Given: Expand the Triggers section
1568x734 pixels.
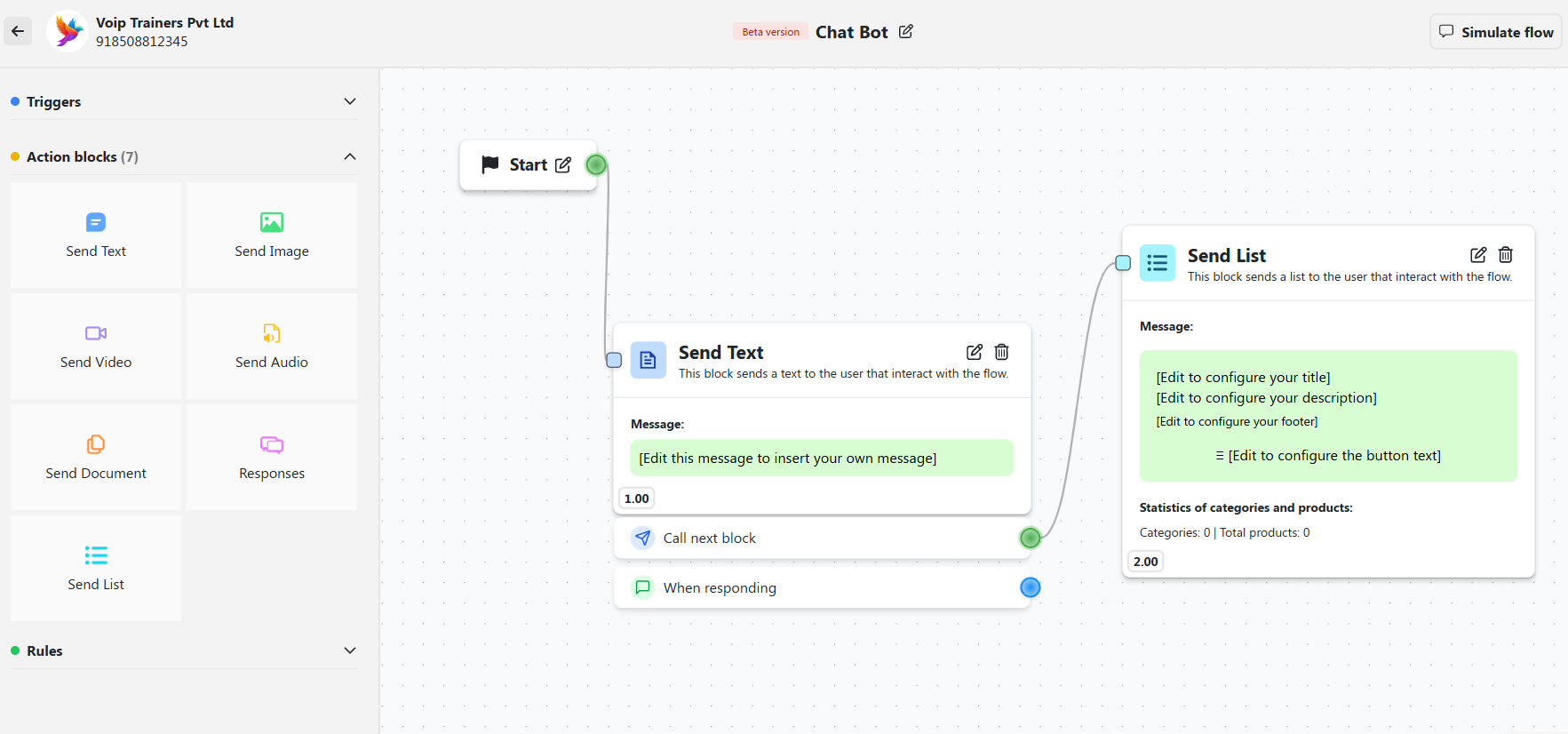Looking at the screenshot, I should click(349, 101).
